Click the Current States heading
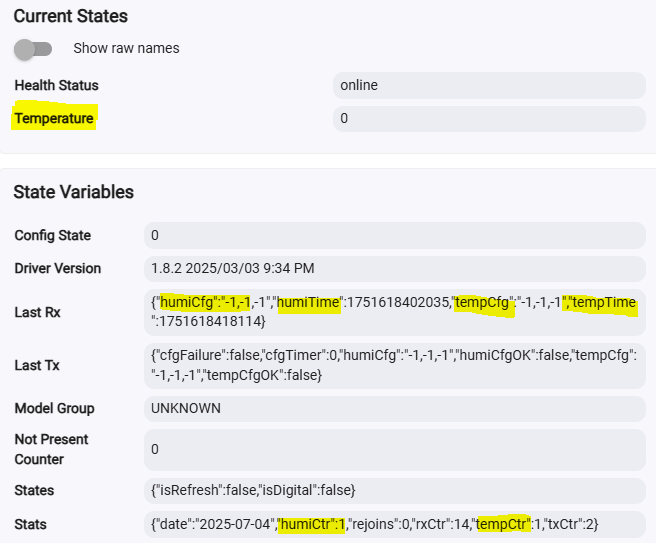Viewport: 656px width, 543px height. coord(71,16)
